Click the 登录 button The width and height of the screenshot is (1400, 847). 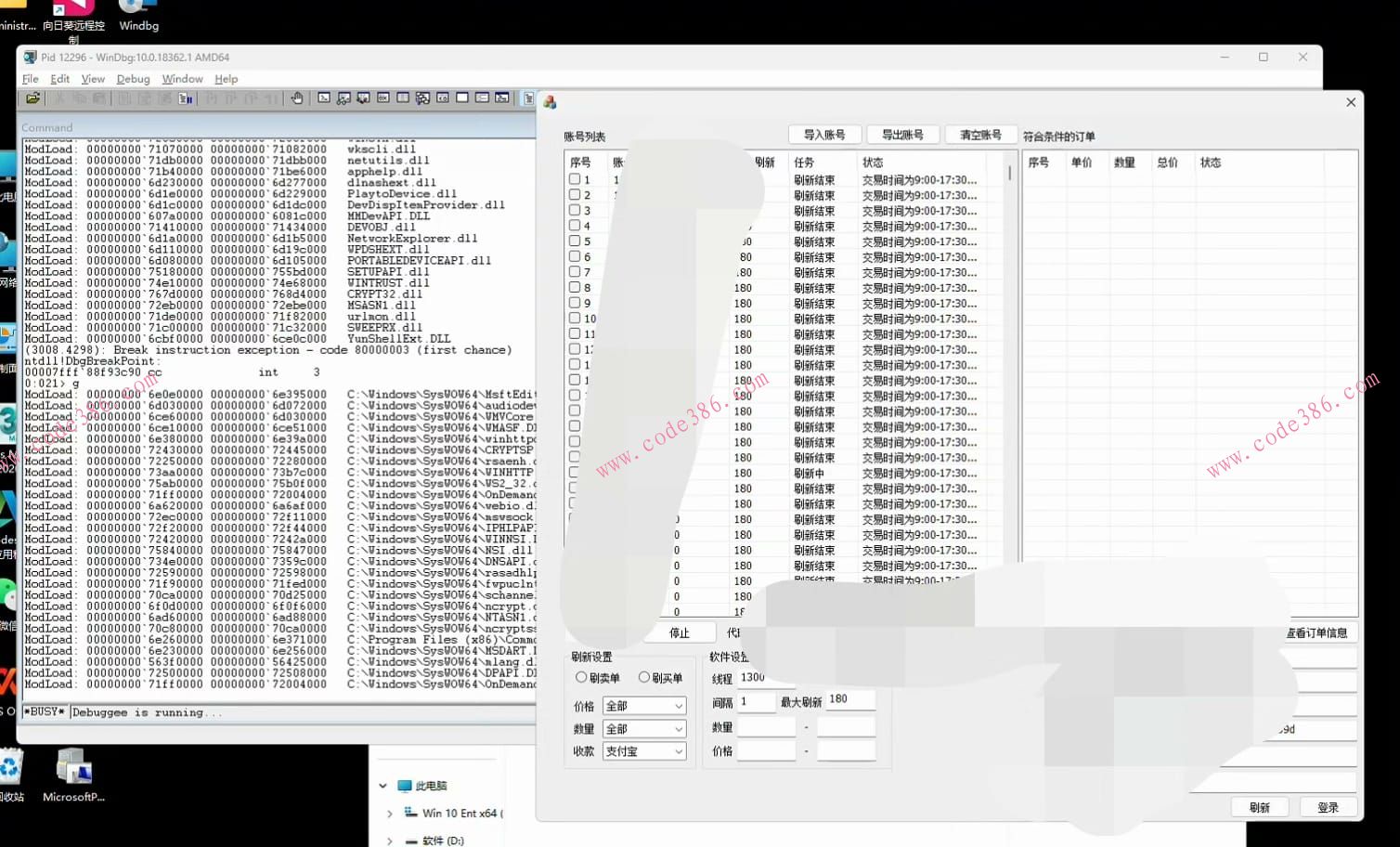click(x=1328, y=807)
